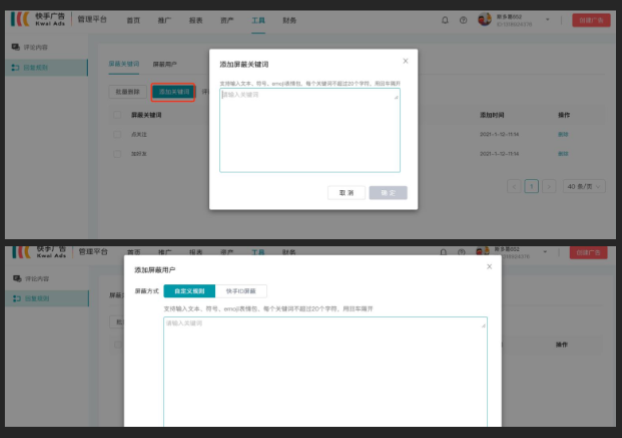Go to previous page using left pagination arrow
Image resolution: width=622 pixels, height=438 pixels.
coord(514,186)
